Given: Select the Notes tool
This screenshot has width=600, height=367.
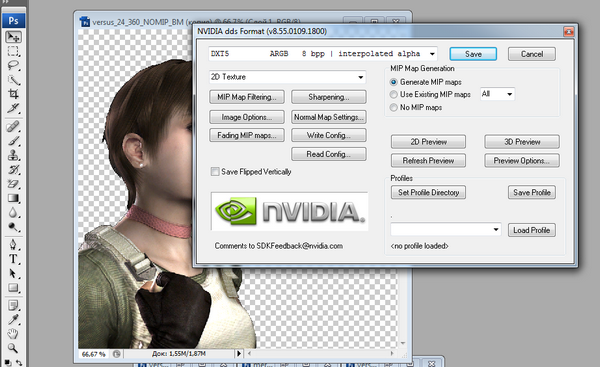Looking at the screenshot, I should click(13, 305).
